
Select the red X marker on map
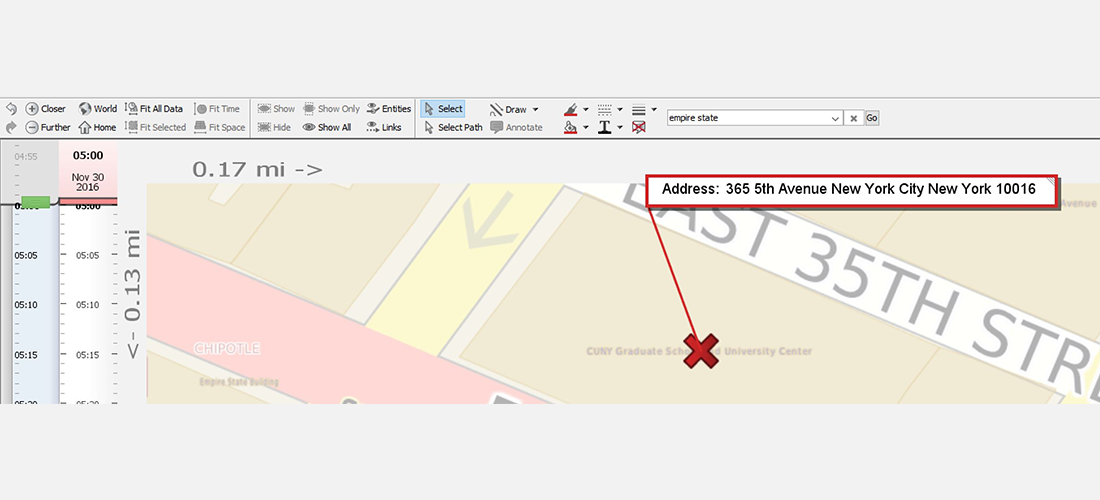coord(701,351)
